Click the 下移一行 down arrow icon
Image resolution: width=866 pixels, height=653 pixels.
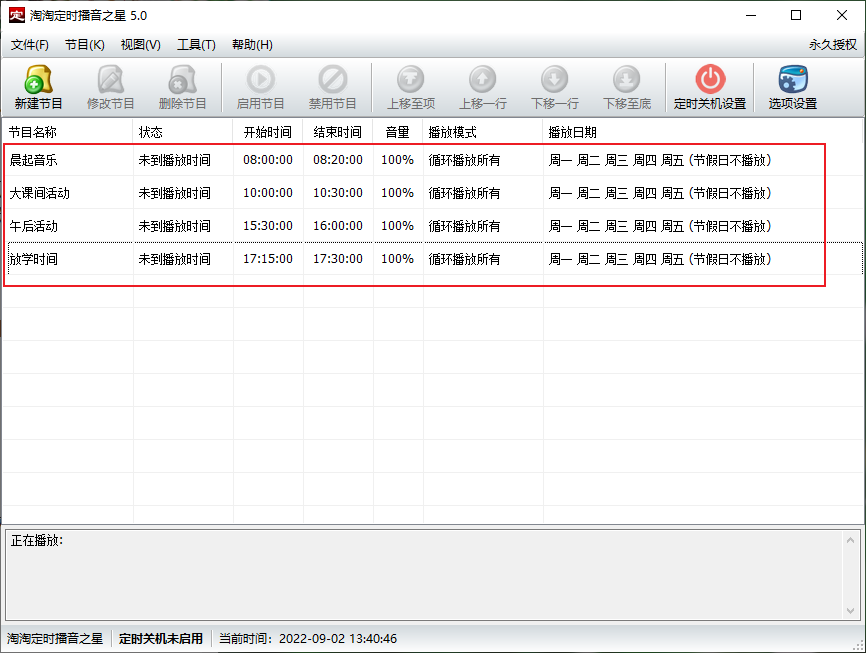[554, 80]
